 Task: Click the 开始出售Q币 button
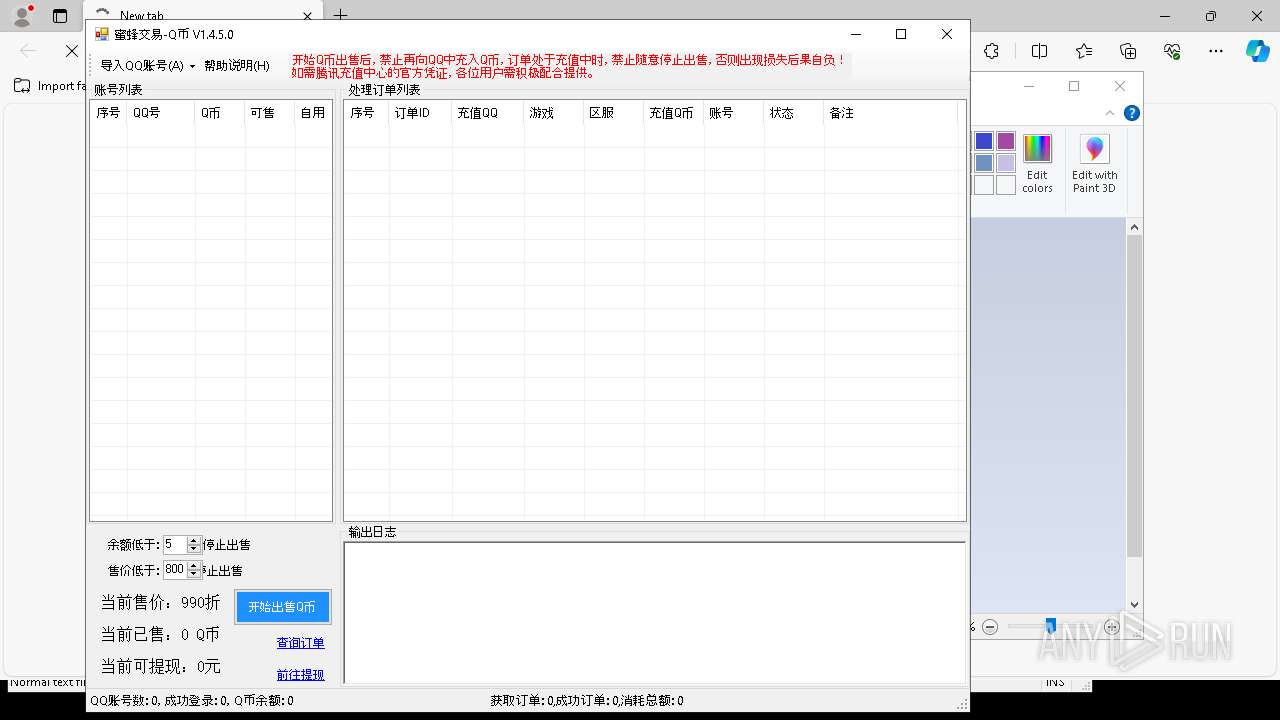click(282, 607)
